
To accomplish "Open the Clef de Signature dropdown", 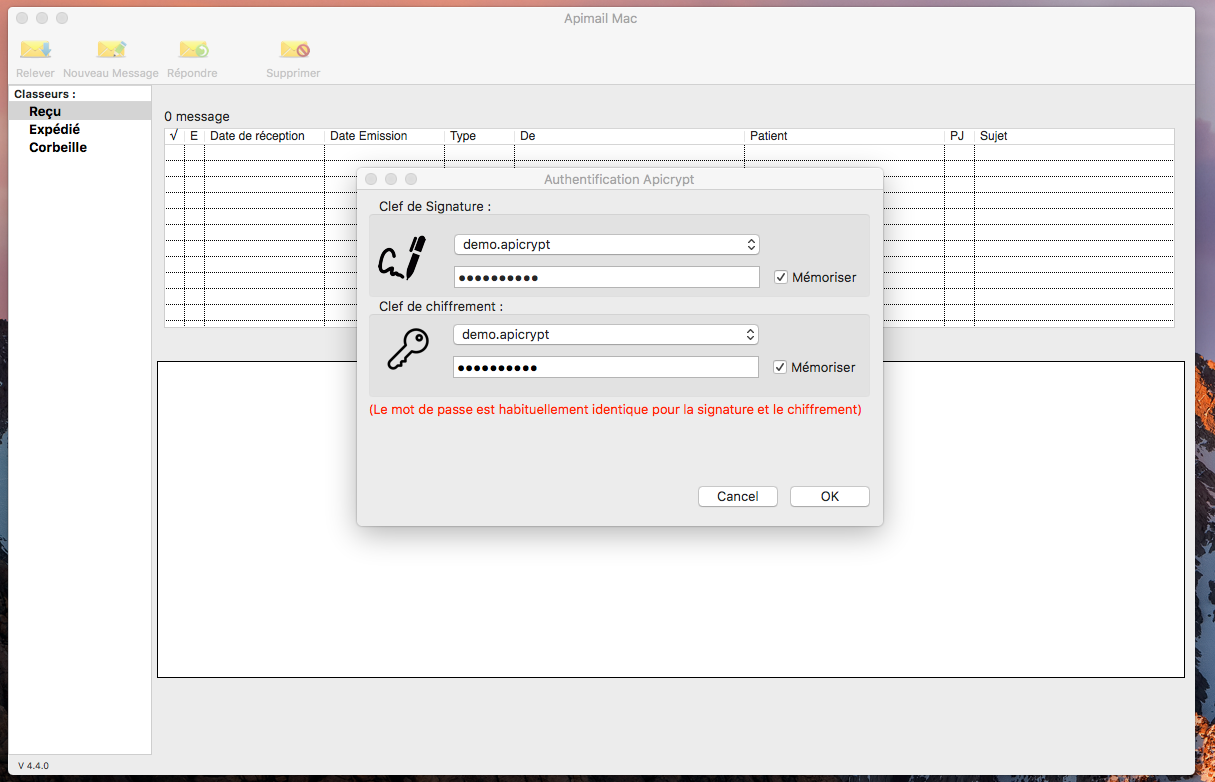I will [607, 244].
